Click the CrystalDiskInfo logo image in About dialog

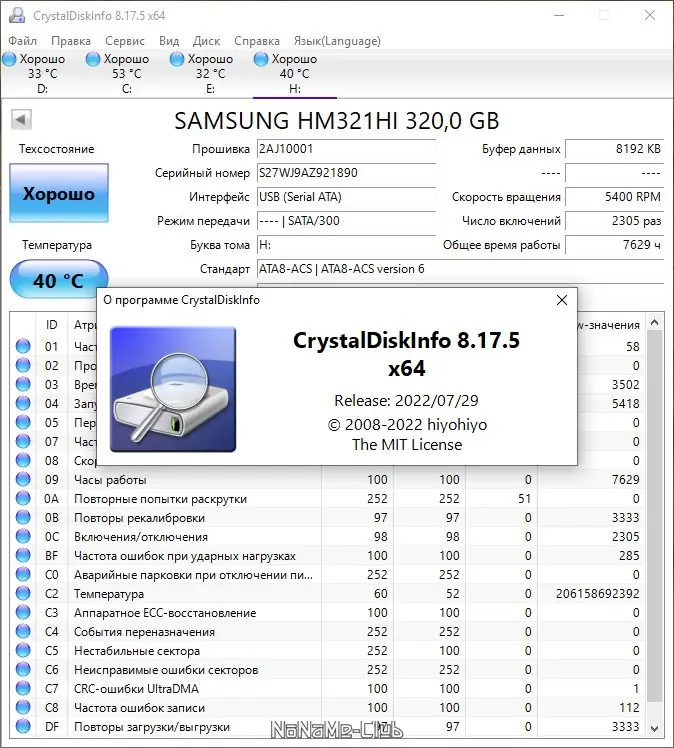point(173,389)
